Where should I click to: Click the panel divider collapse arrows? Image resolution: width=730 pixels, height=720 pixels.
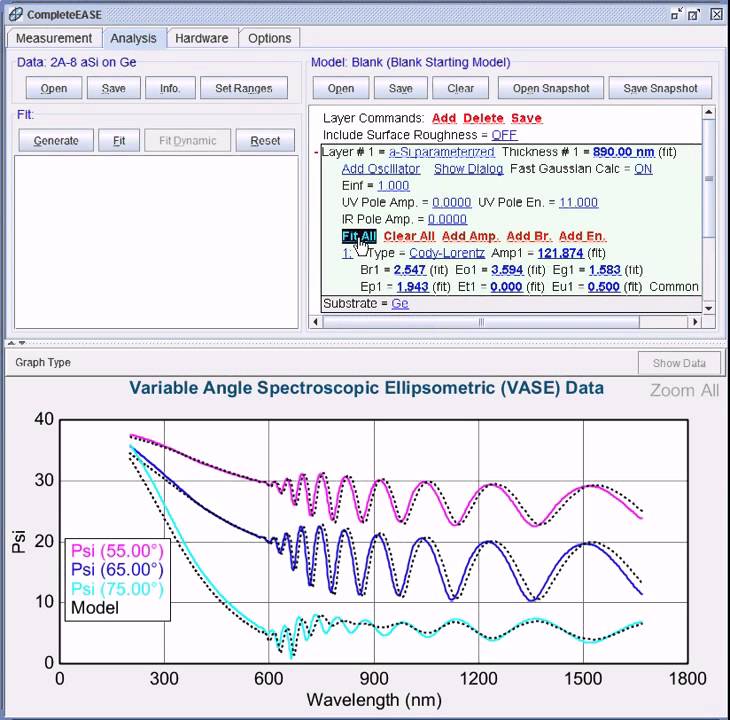(16, 343)
